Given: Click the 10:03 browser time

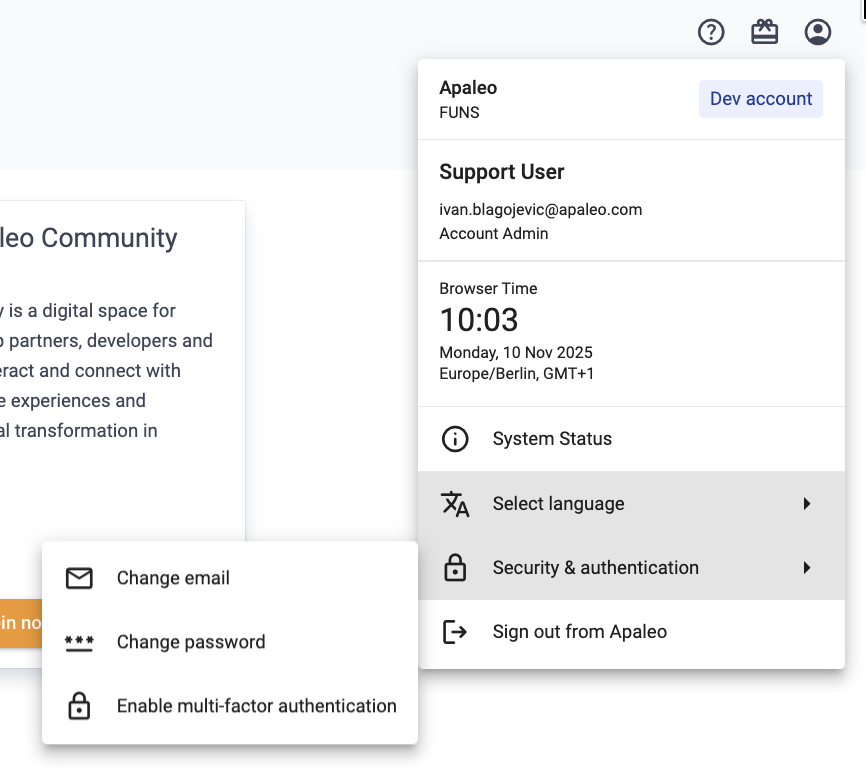Looking at the screenshot, I should coord(479,320).
